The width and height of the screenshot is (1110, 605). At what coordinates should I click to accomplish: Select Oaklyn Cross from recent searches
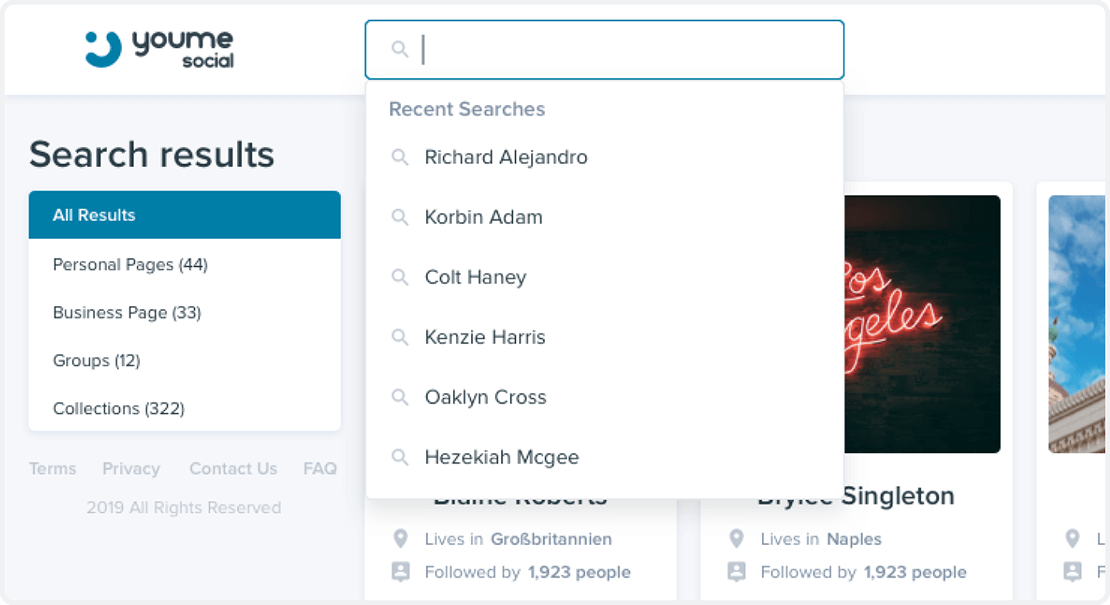485,397
